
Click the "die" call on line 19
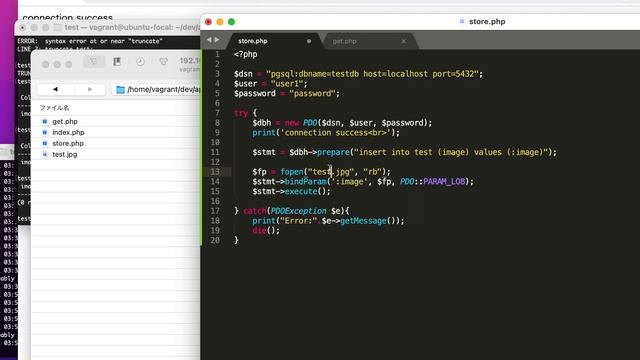(259, 231)
